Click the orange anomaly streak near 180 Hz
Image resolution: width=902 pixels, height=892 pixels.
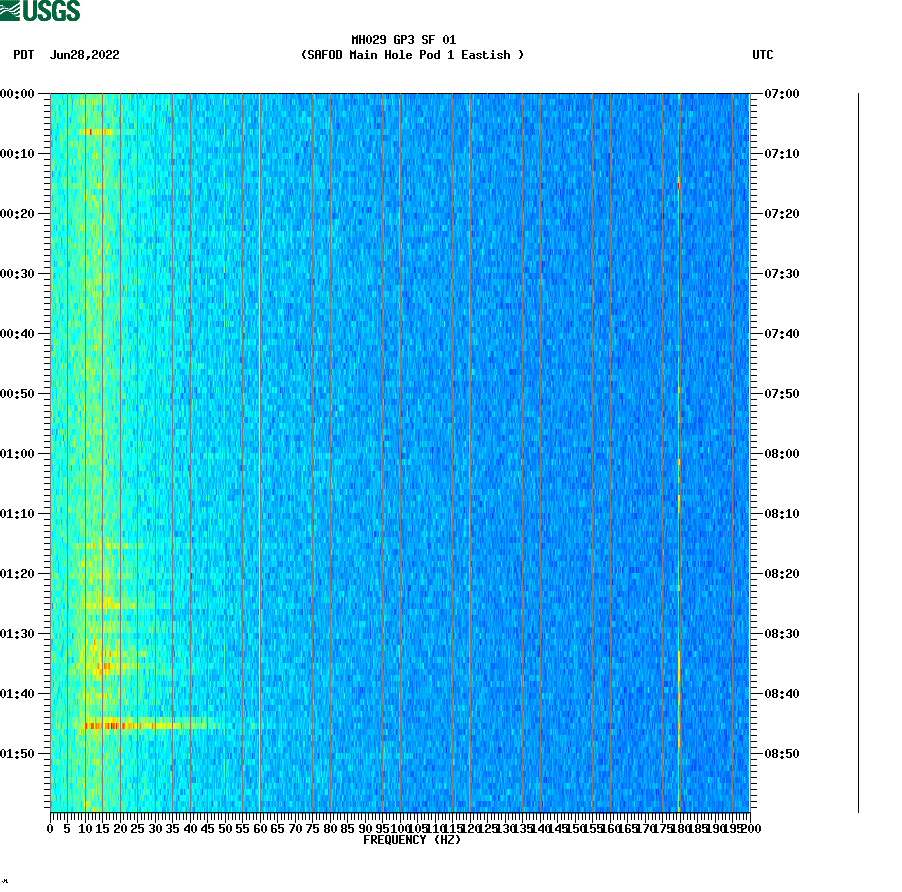click(680, 500)
